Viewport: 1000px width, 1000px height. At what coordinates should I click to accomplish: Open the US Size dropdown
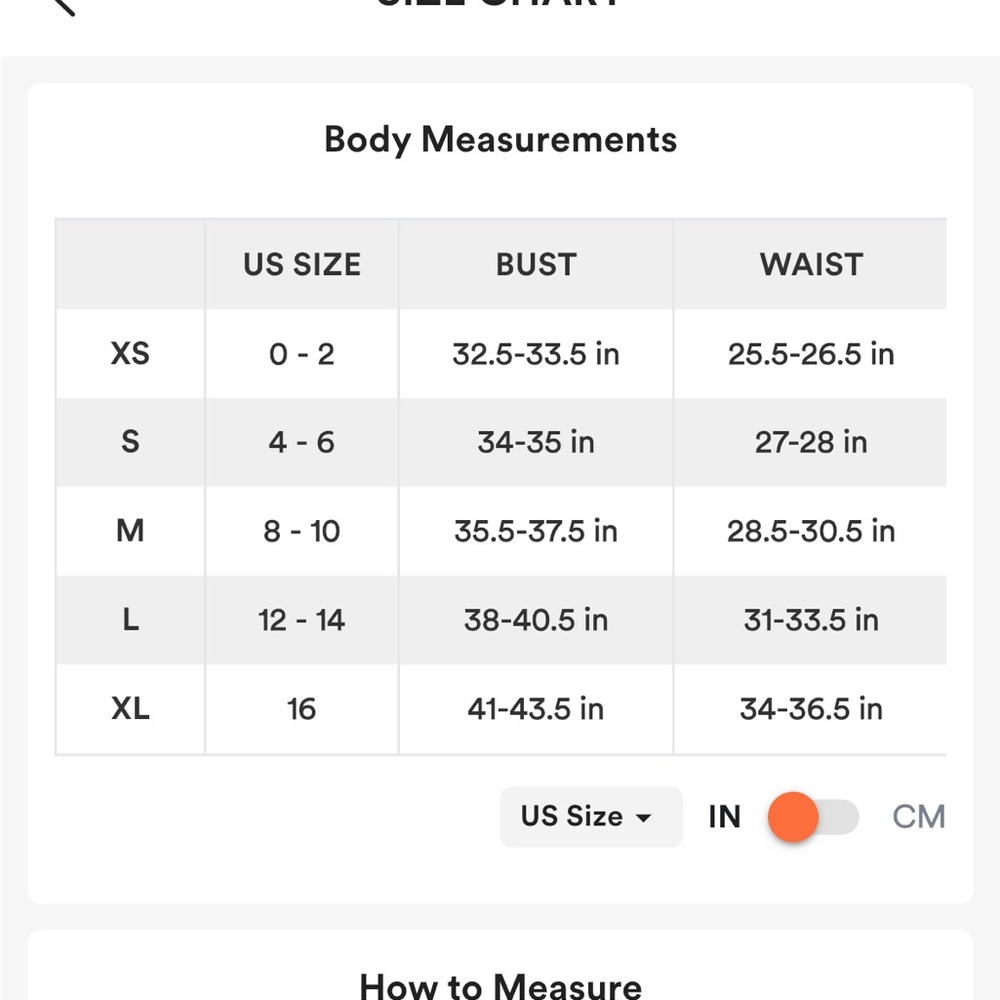tap(590, 817)
